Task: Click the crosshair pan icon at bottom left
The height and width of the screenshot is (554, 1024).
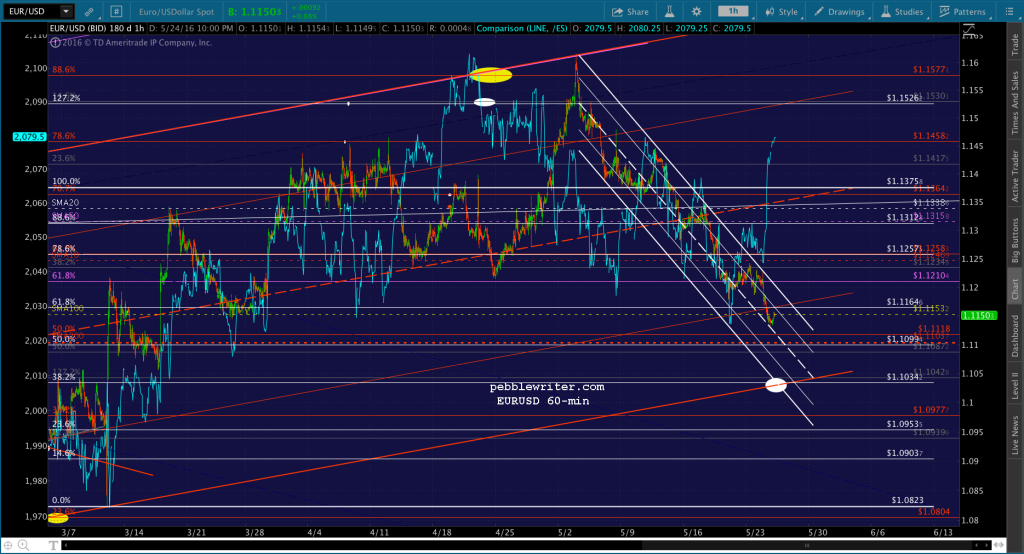Action: (x=8, y=545)
